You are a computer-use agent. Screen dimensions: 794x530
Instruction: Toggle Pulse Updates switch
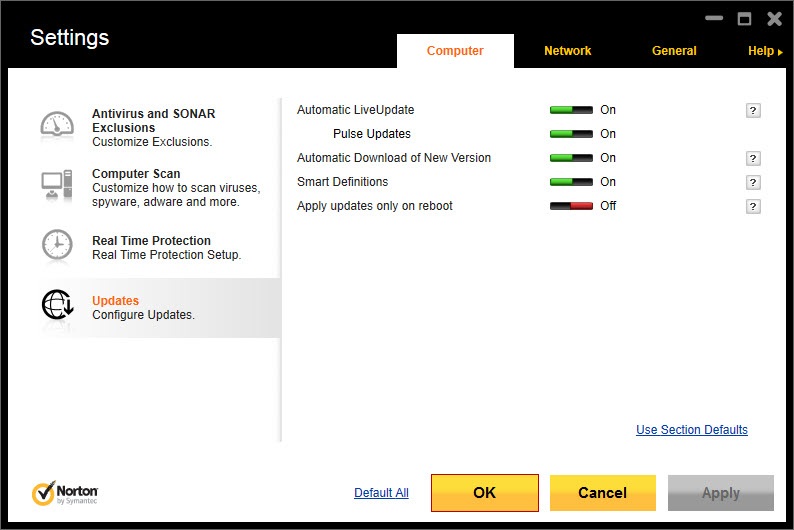pyautogui.click(x=571, y=134)
